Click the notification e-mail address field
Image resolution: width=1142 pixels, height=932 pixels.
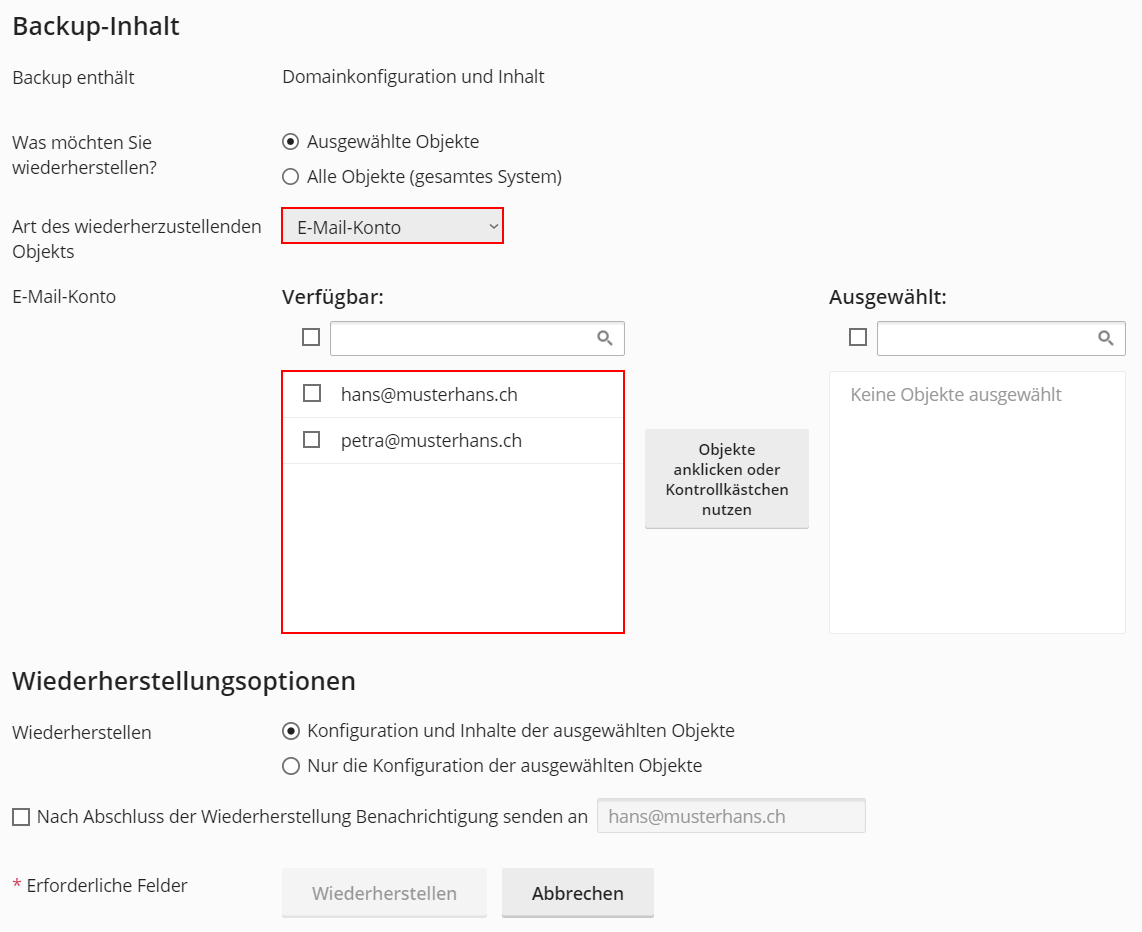point(730,816)
